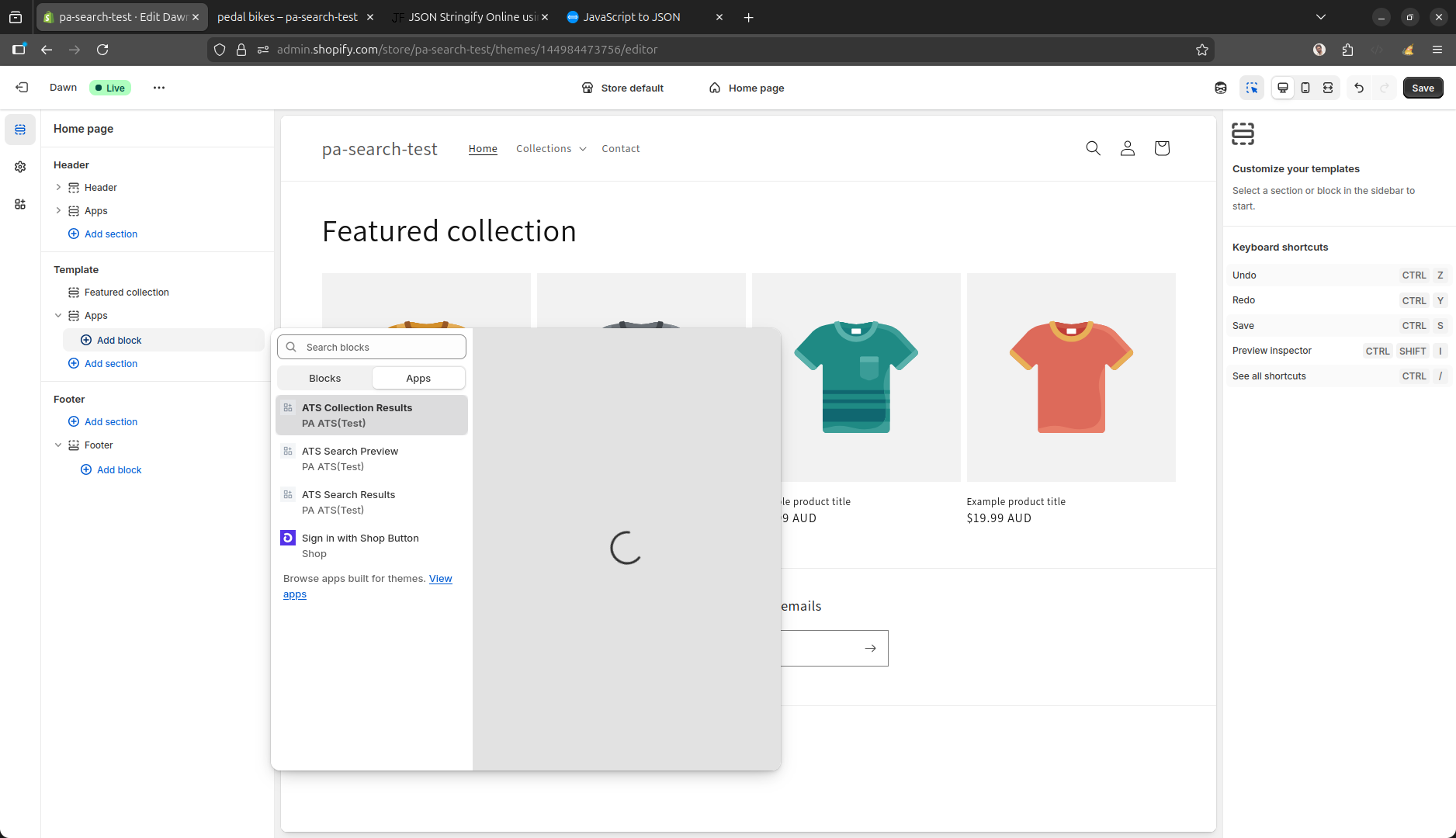Click the Search blocks input field
The width and height of the screenshot is (1456, 838).
[371, 347]
